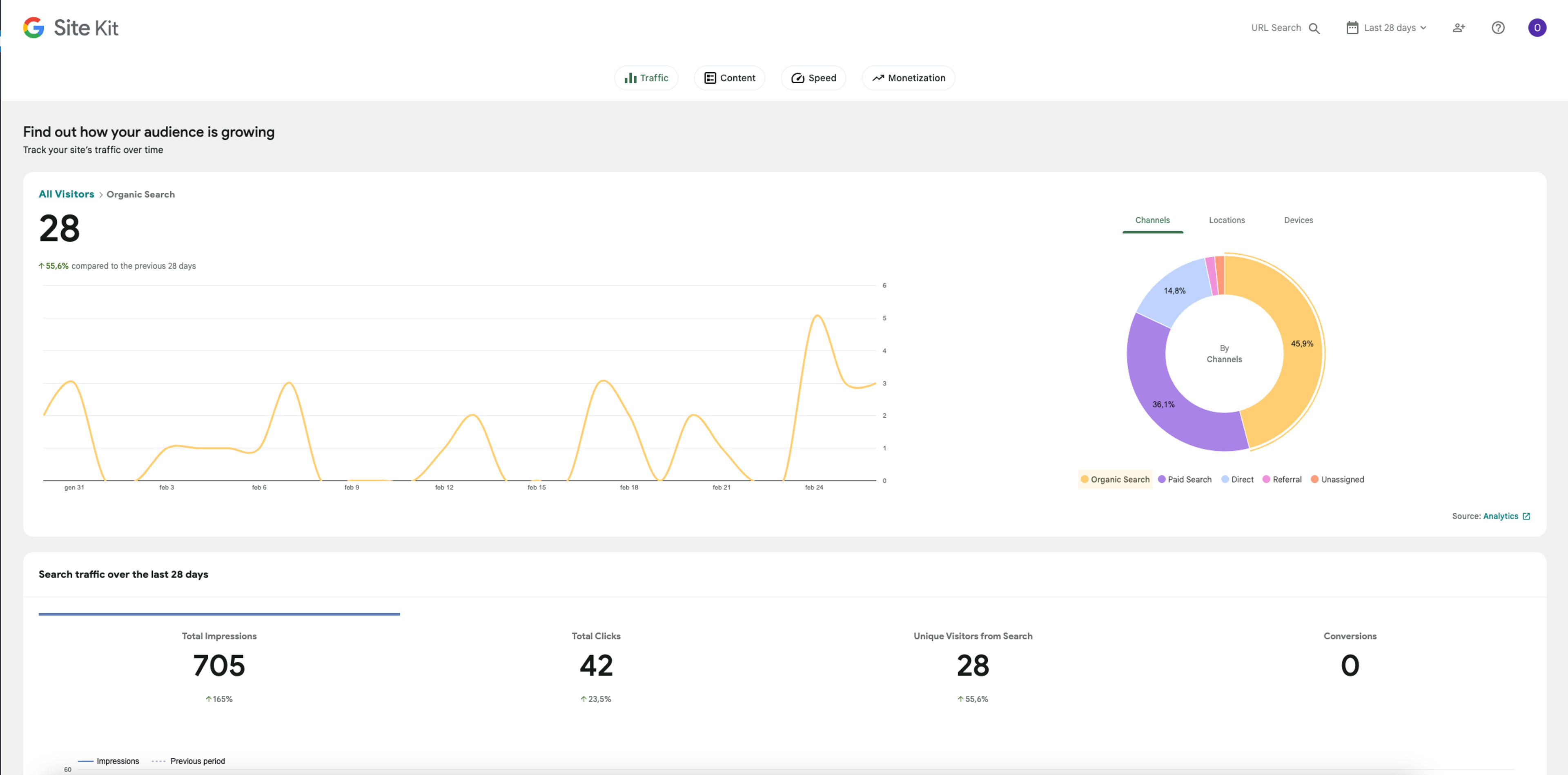Expand the Last 28 days dropdown

point(1387,27)
